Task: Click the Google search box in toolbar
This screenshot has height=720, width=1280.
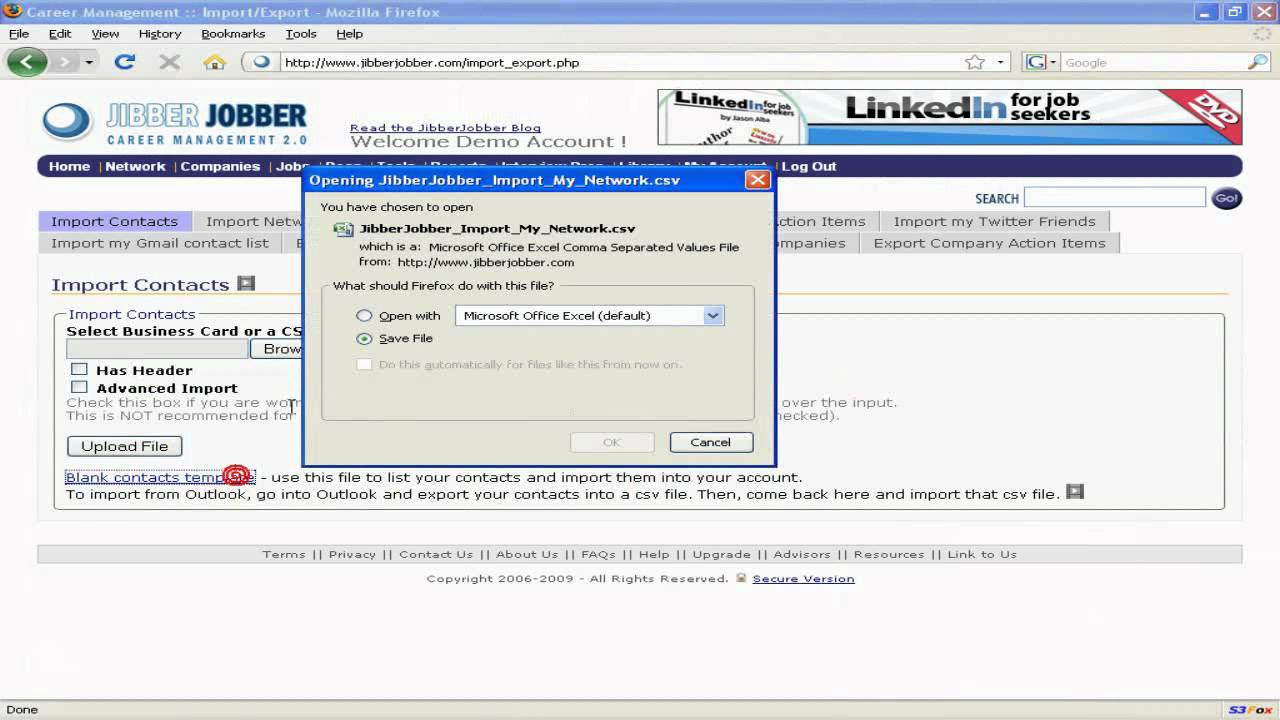Action: click(1153, 62)
